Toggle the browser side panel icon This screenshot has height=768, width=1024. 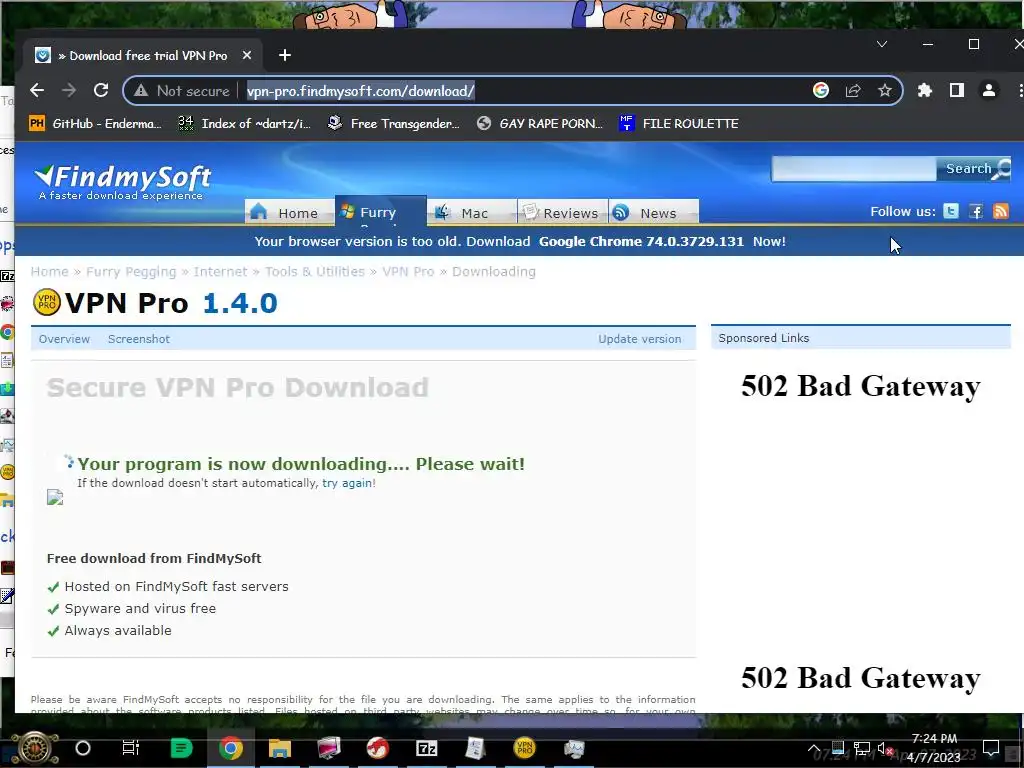point(957,90)
